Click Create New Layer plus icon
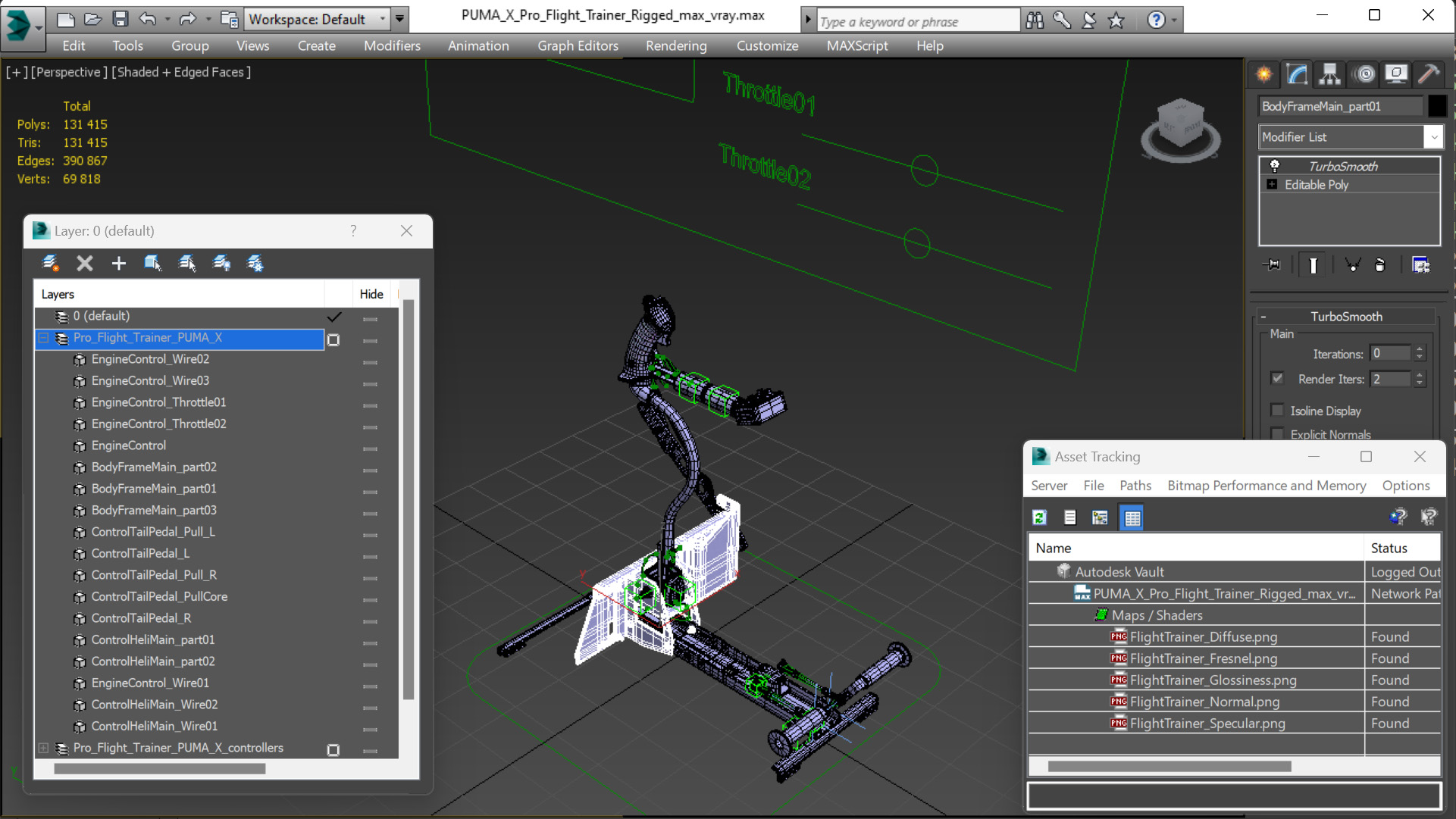This screenshot has width=1456, height=819. [118, 263]
